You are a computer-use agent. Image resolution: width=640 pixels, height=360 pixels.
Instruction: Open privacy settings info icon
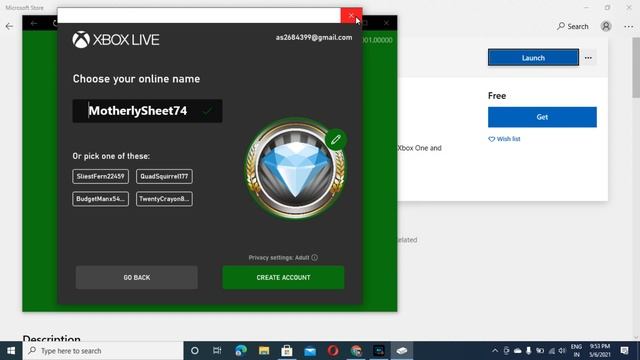click(x=314, y=258)
